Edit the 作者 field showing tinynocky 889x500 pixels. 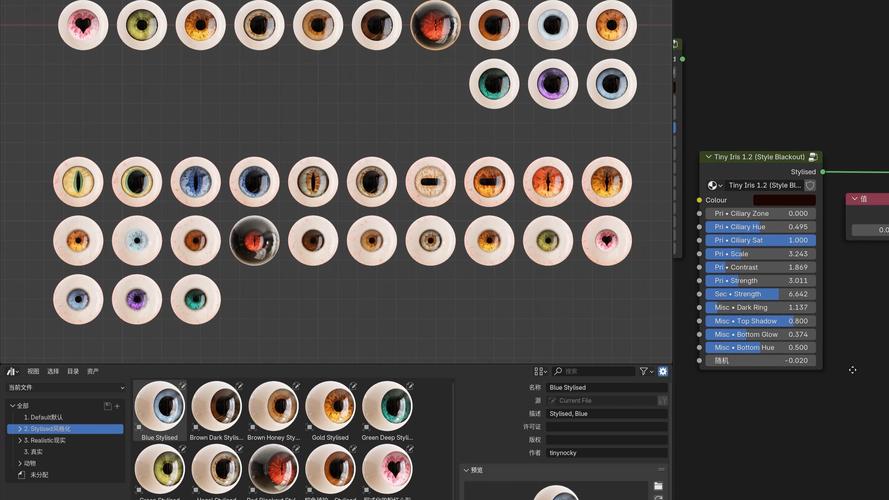[607, 453]
